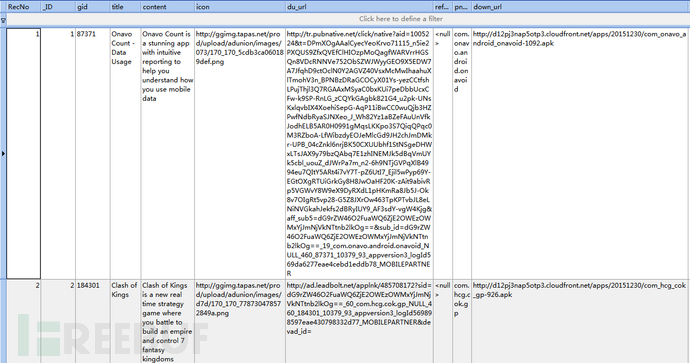Click the current row indicator arrow
This screenshot has width=690, height=363.
pos(3,154)
